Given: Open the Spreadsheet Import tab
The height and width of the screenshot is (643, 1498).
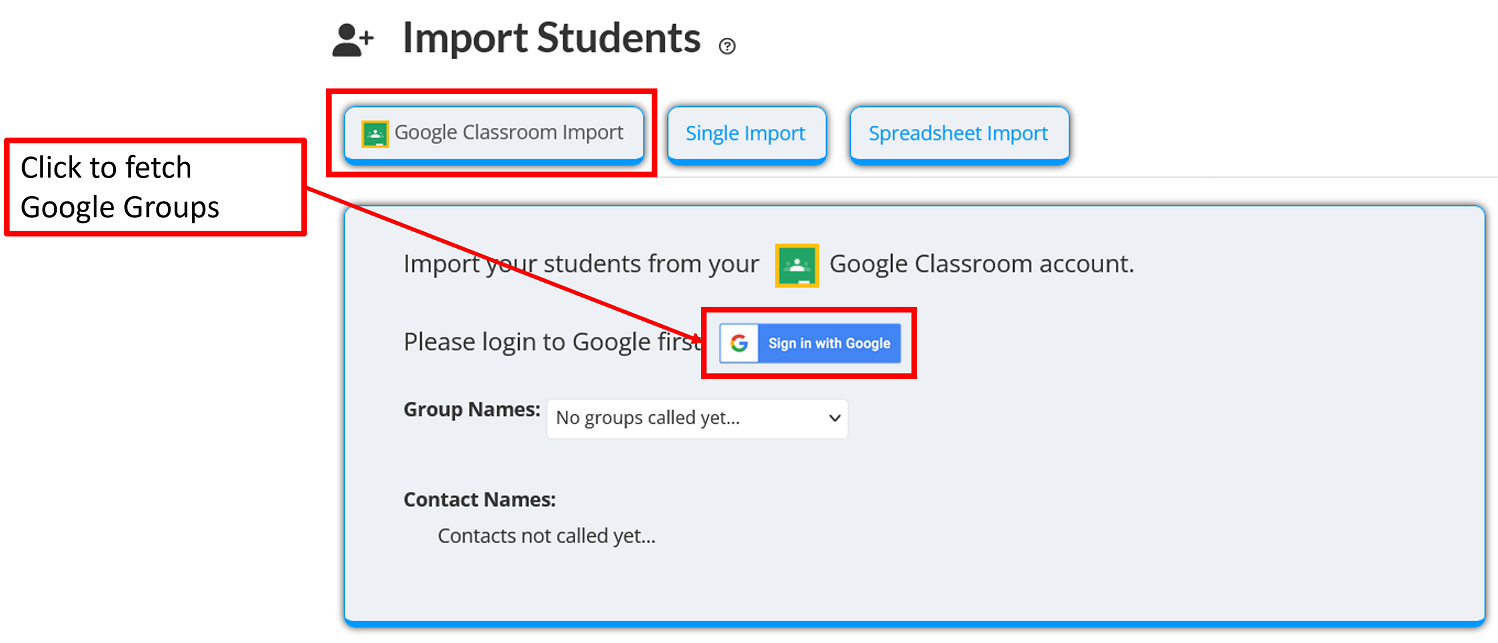Looking at the screenshot, I should pyautogui.click(x=959, y=132).
